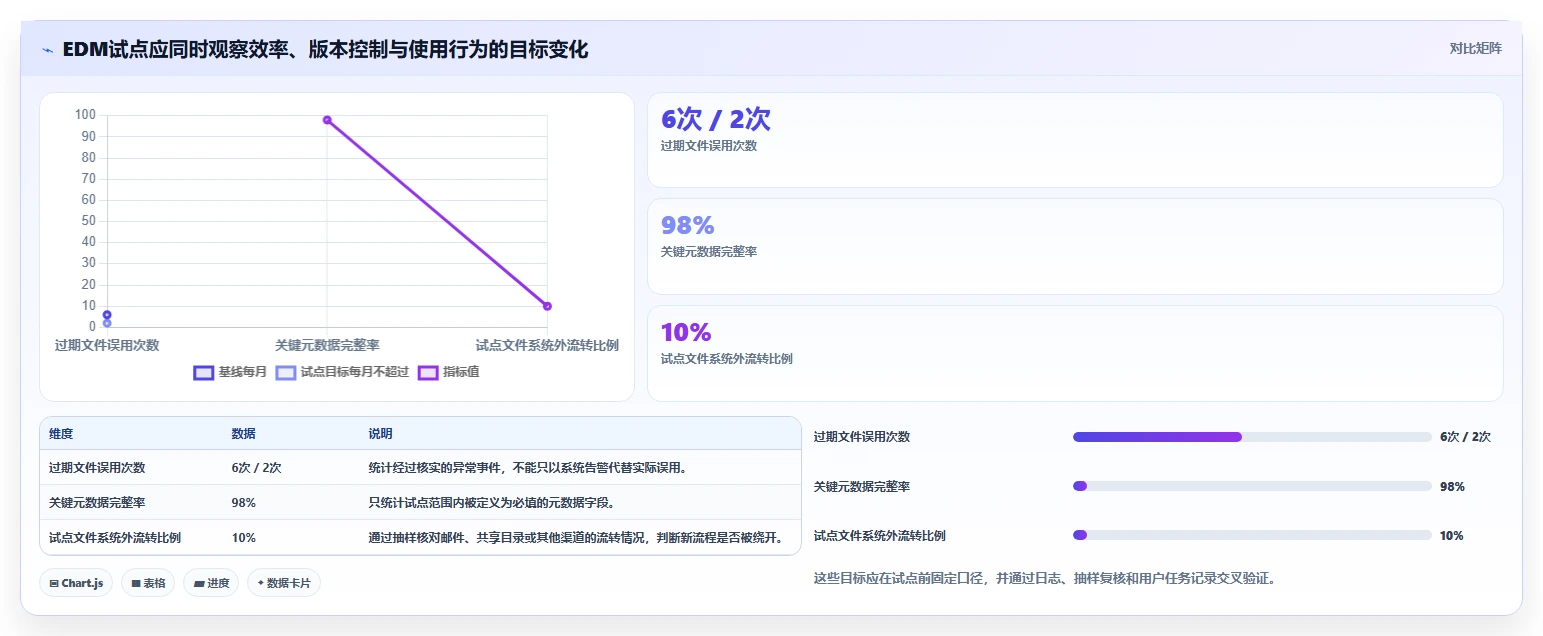Click the 6次 / 2次 value beside progress bar

pyautogui.click(x=1465, y=437)
